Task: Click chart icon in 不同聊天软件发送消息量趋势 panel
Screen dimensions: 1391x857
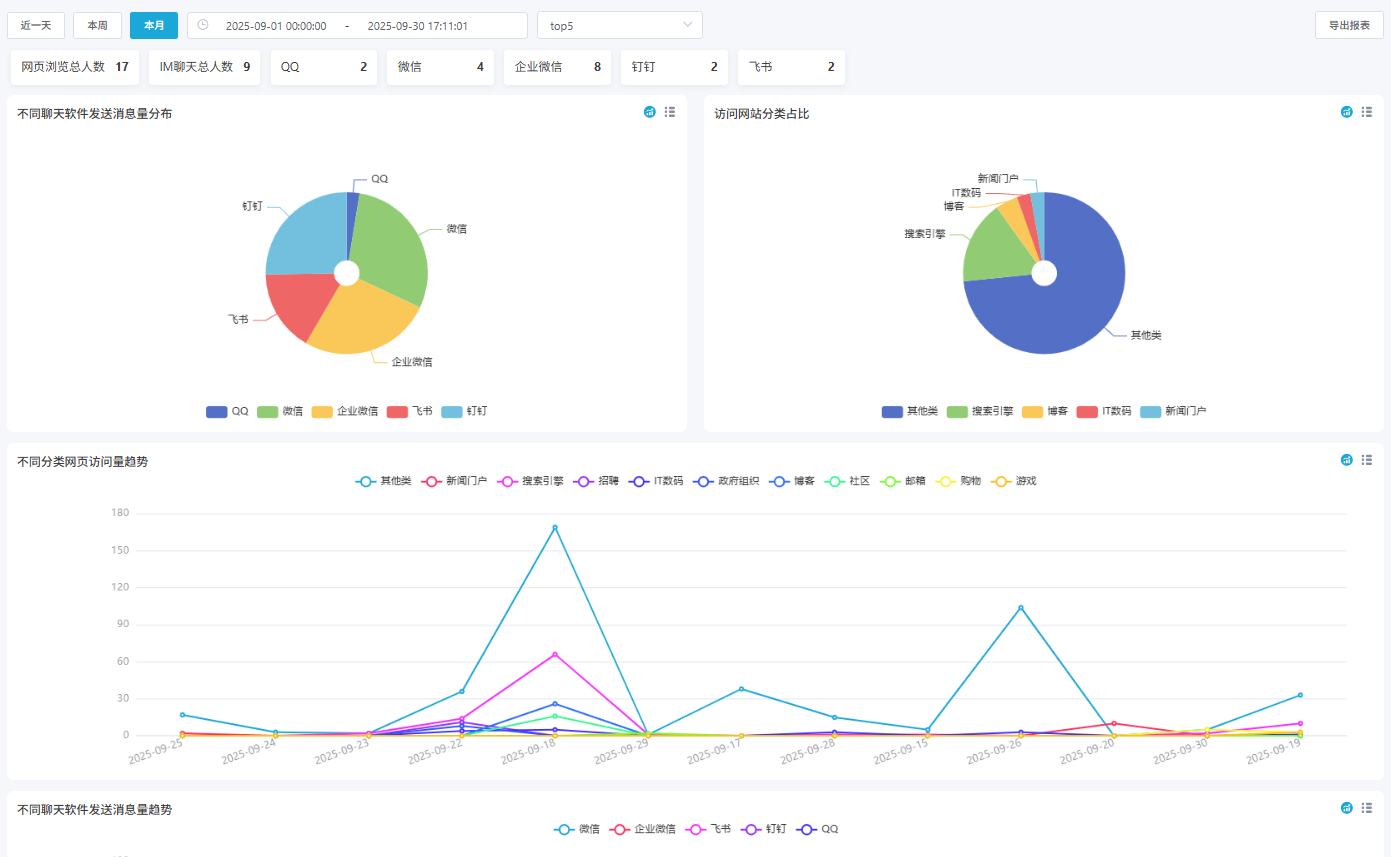Action: (x=1346, y=808)
